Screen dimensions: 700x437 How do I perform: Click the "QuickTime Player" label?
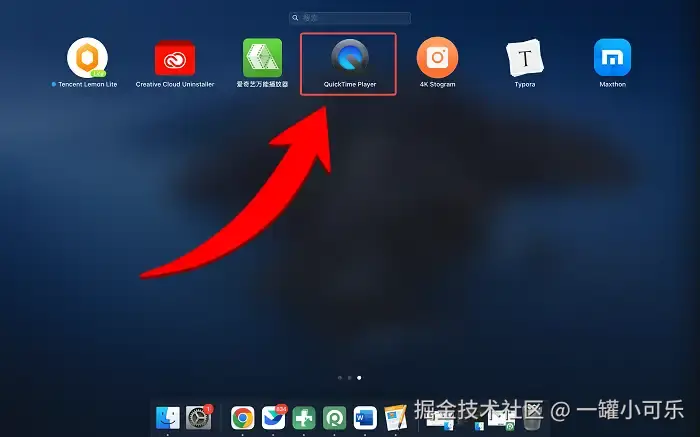click(x=350, y=84)
